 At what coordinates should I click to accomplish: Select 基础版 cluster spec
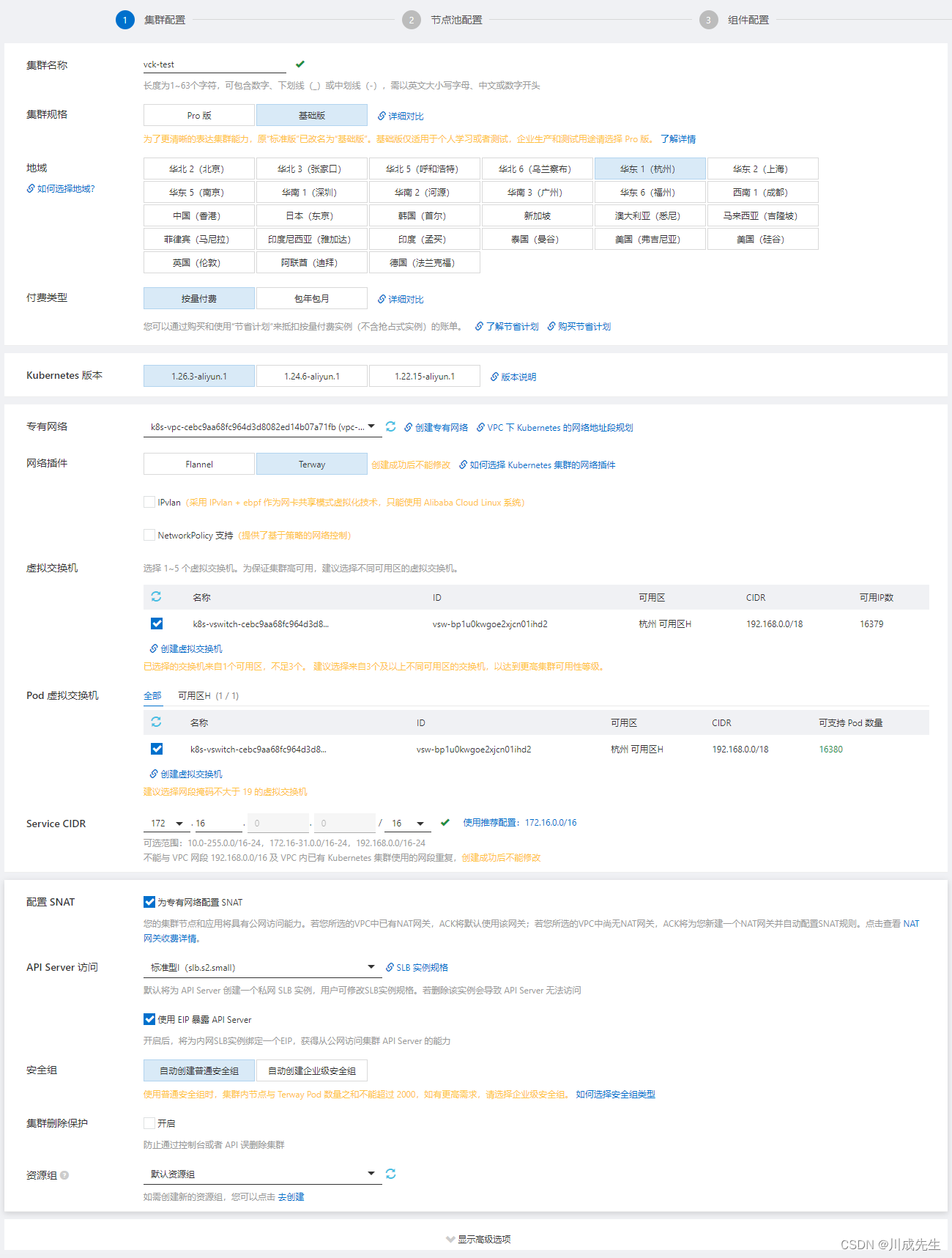coord(312,115)
